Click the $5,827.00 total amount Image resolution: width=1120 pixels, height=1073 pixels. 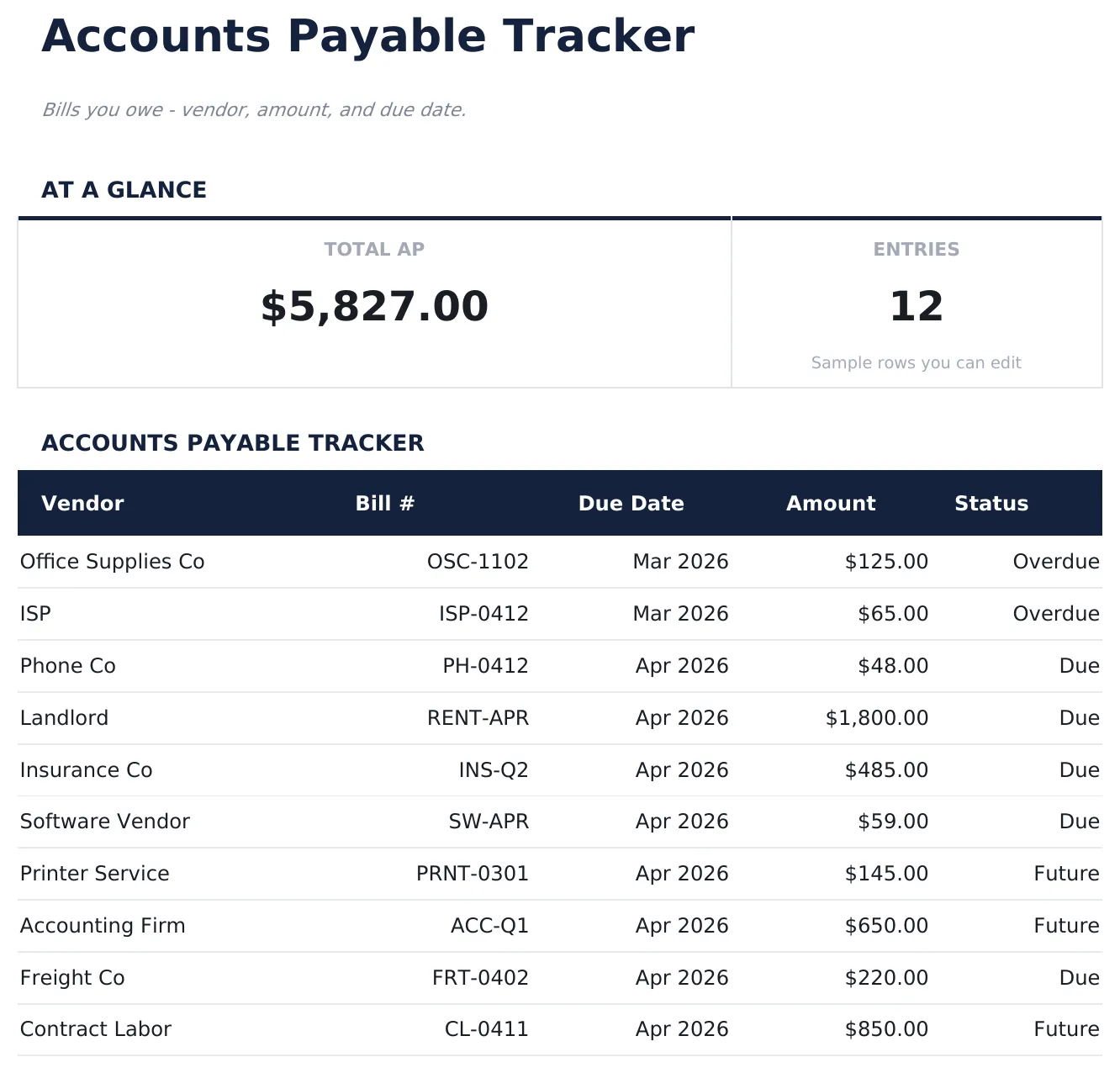pyautogui.click(x=374, y=305)
